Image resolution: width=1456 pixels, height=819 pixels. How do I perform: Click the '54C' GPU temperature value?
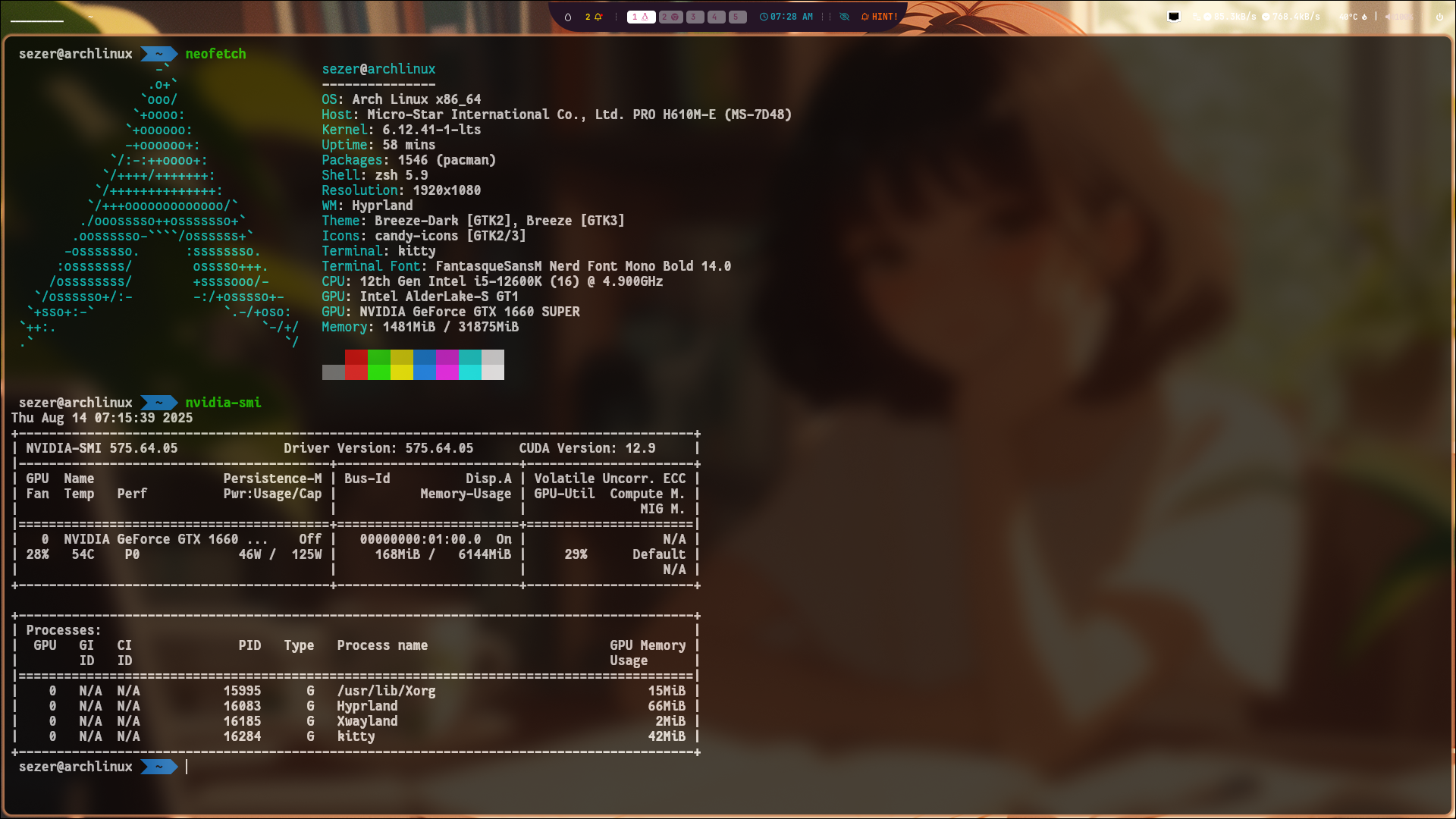[83, 554]
